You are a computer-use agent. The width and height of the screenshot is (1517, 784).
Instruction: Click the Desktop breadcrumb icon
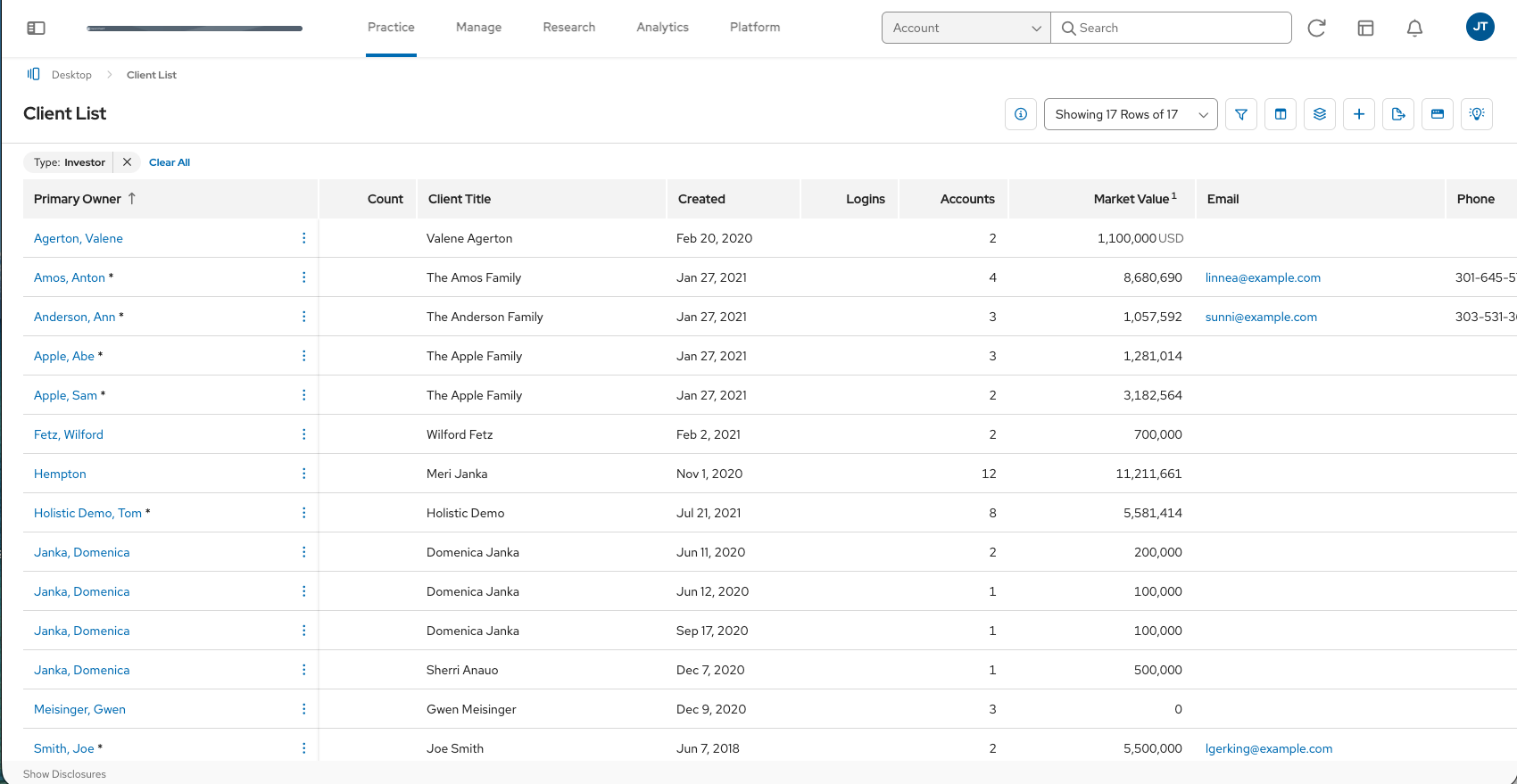34,74
